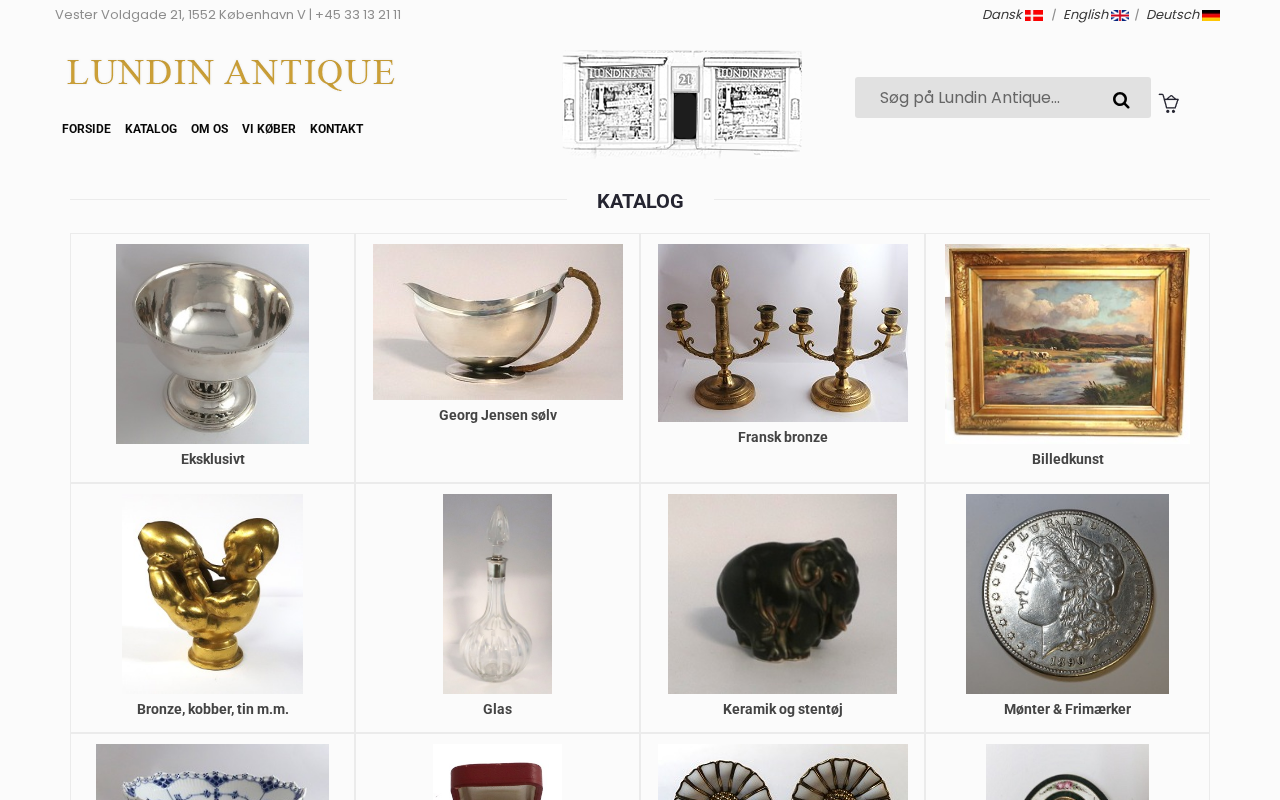Open Keramik og stentøj category

[x=783, y=709]
